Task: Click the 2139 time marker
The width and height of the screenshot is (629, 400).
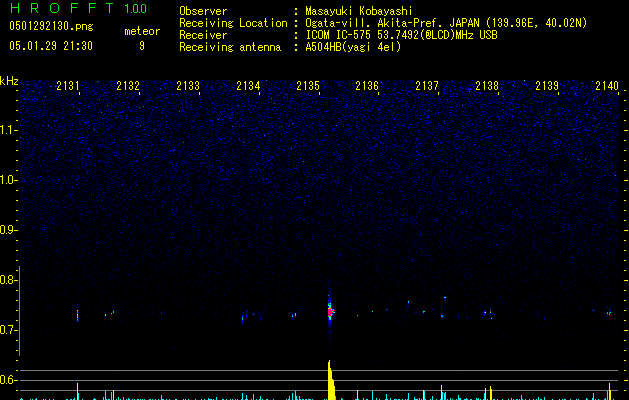Action: pos(547,86)
